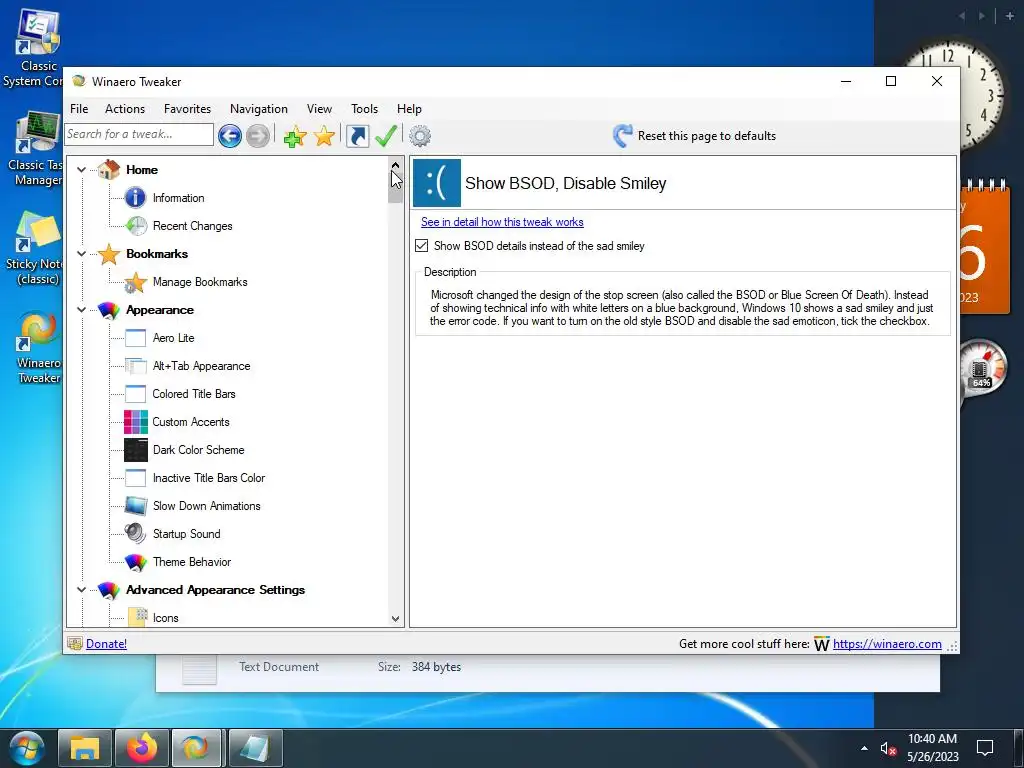Collapse the Home tree node
The width and height of the screenshot is (1024, 768).
click(x=81, y=170)
